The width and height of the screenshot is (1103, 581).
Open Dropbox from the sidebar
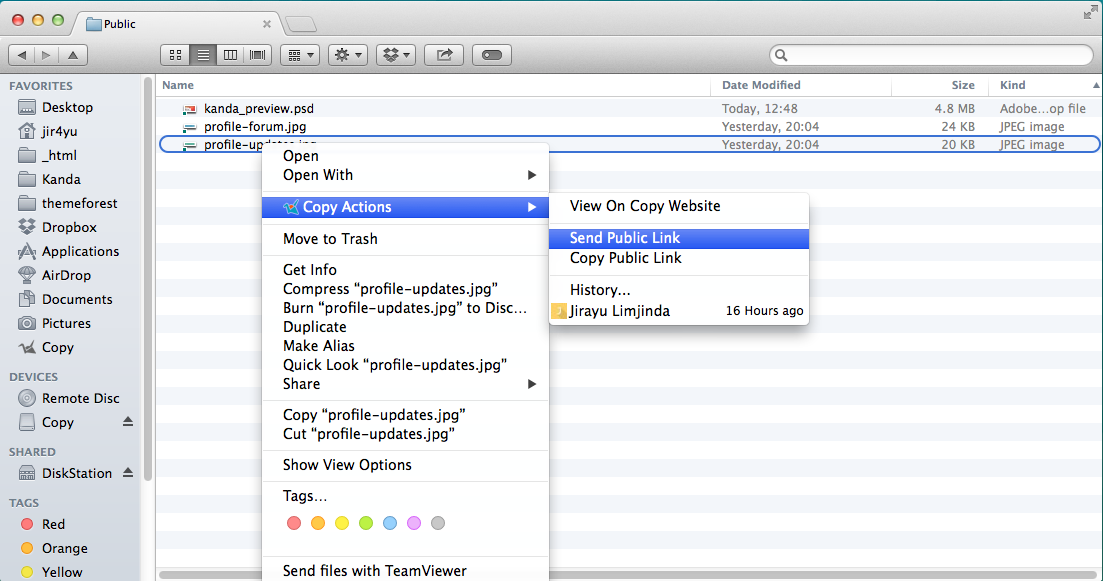pos(69,227)
